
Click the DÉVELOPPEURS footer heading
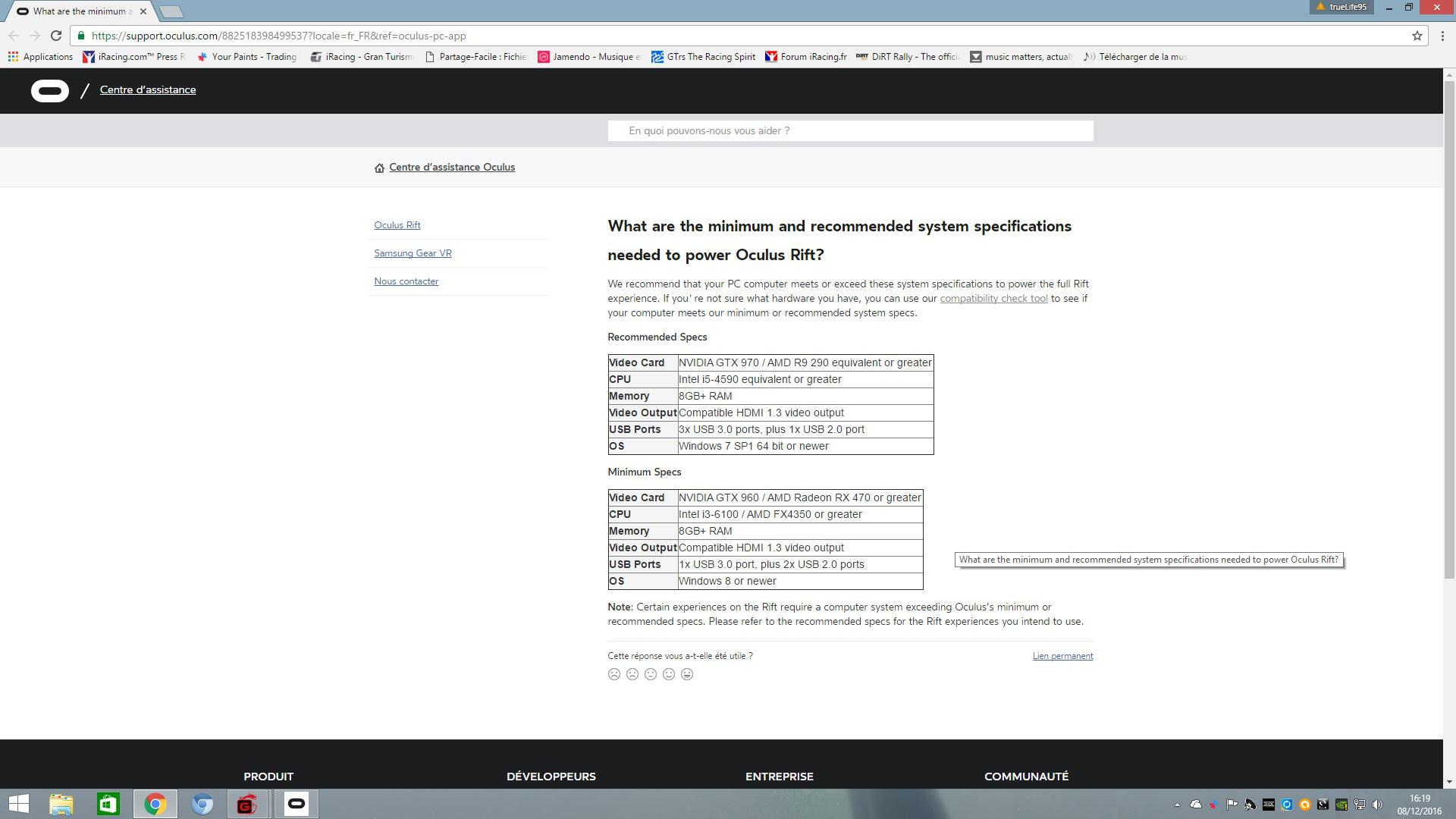tap(551, 777)
